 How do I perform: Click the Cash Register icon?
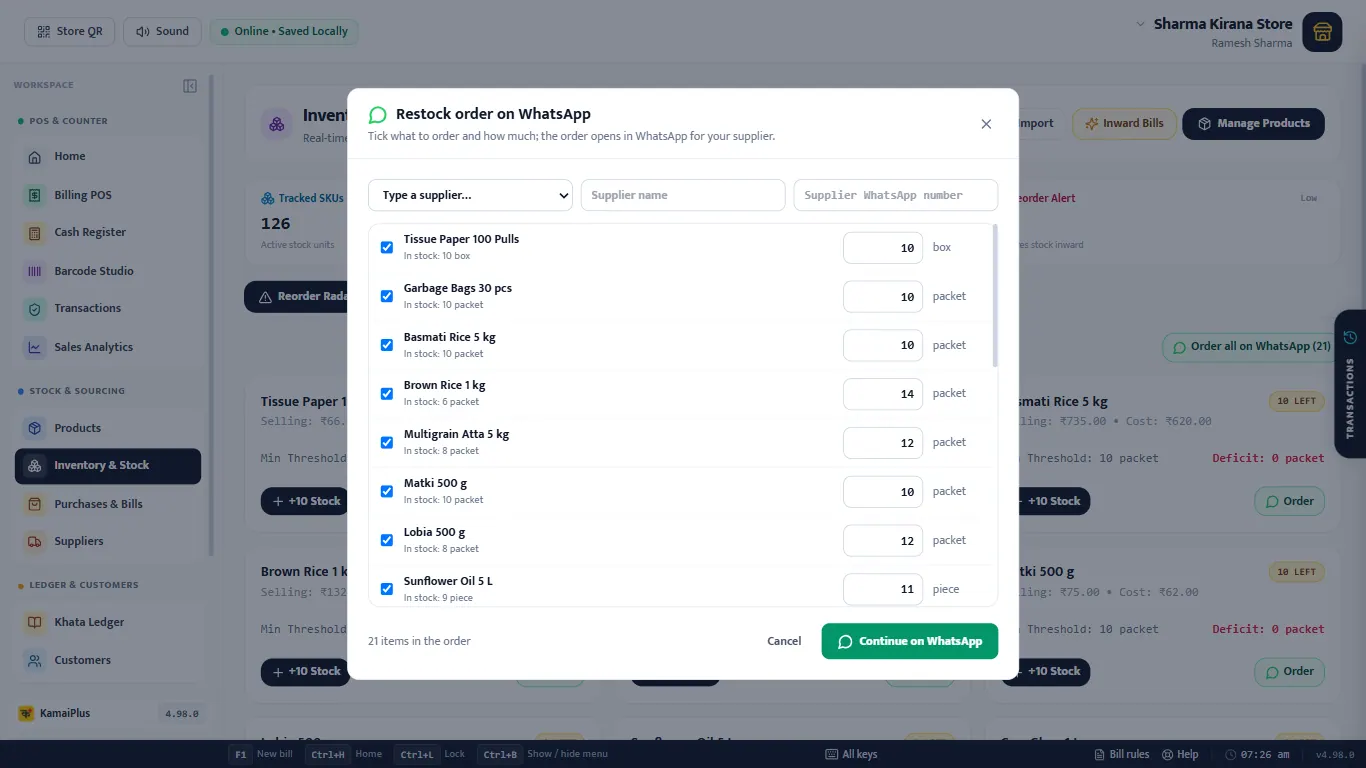pos(35,232)
